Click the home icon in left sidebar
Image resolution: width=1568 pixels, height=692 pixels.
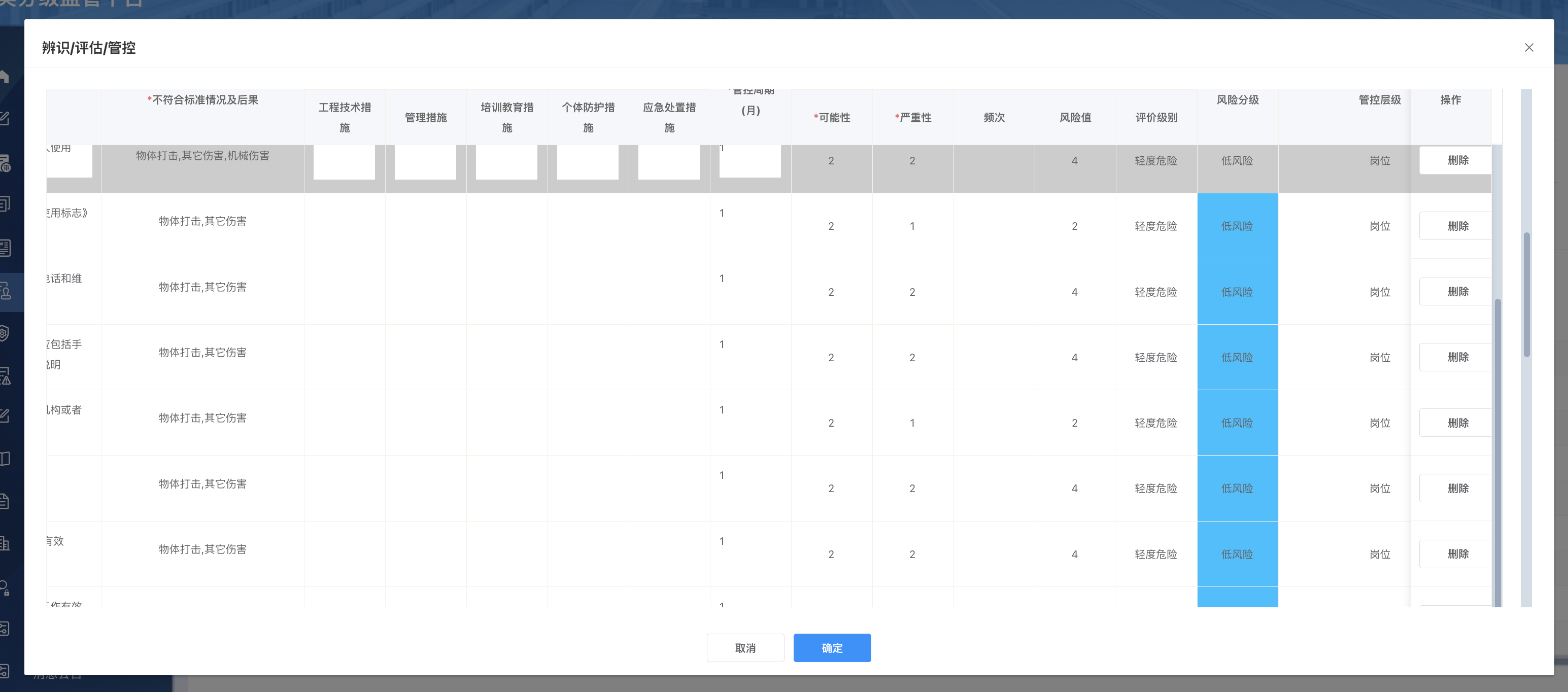[5, 77]
